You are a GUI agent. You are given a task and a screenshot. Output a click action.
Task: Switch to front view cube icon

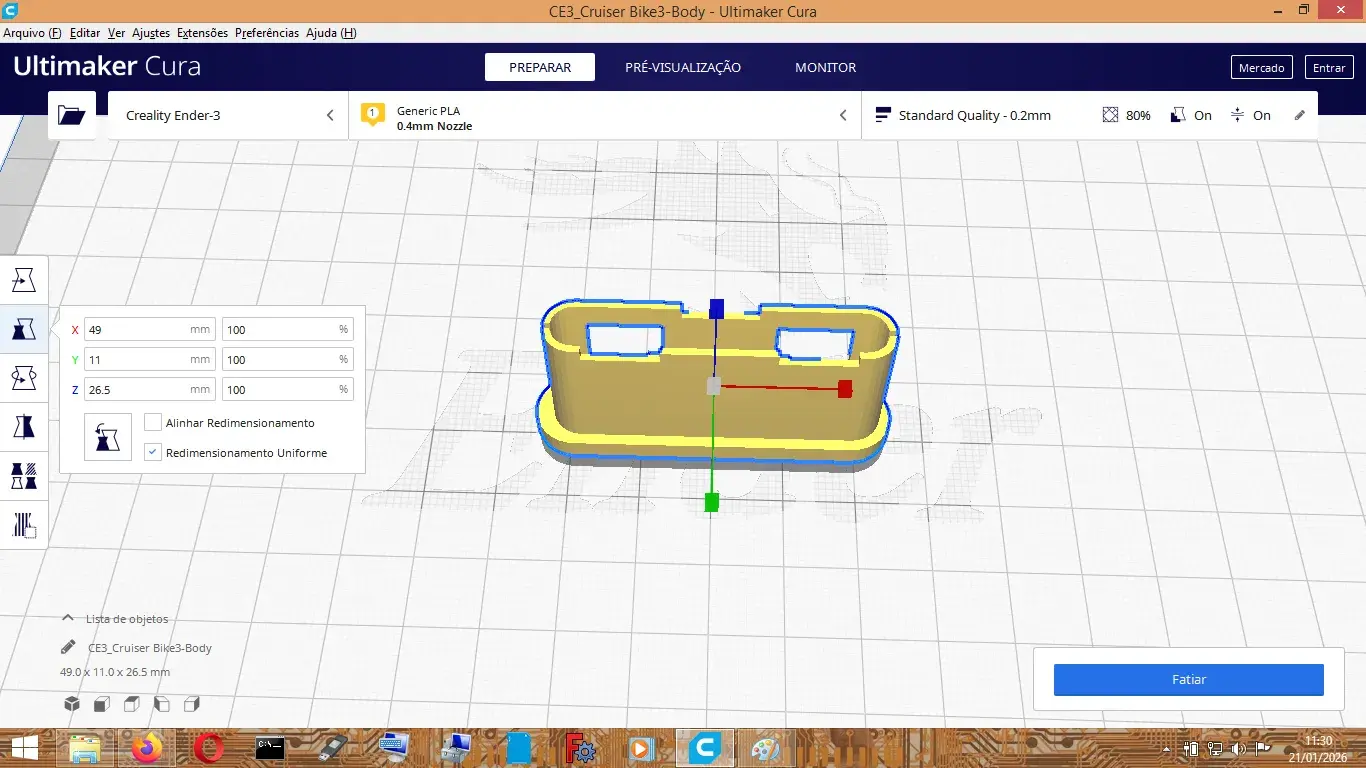(101, 704)
